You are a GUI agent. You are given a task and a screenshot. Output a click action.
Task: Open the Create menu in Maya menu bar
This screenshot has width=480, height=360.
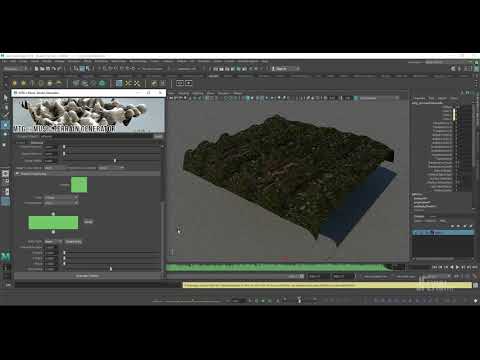pyautogui.click(x=23, y=62)
